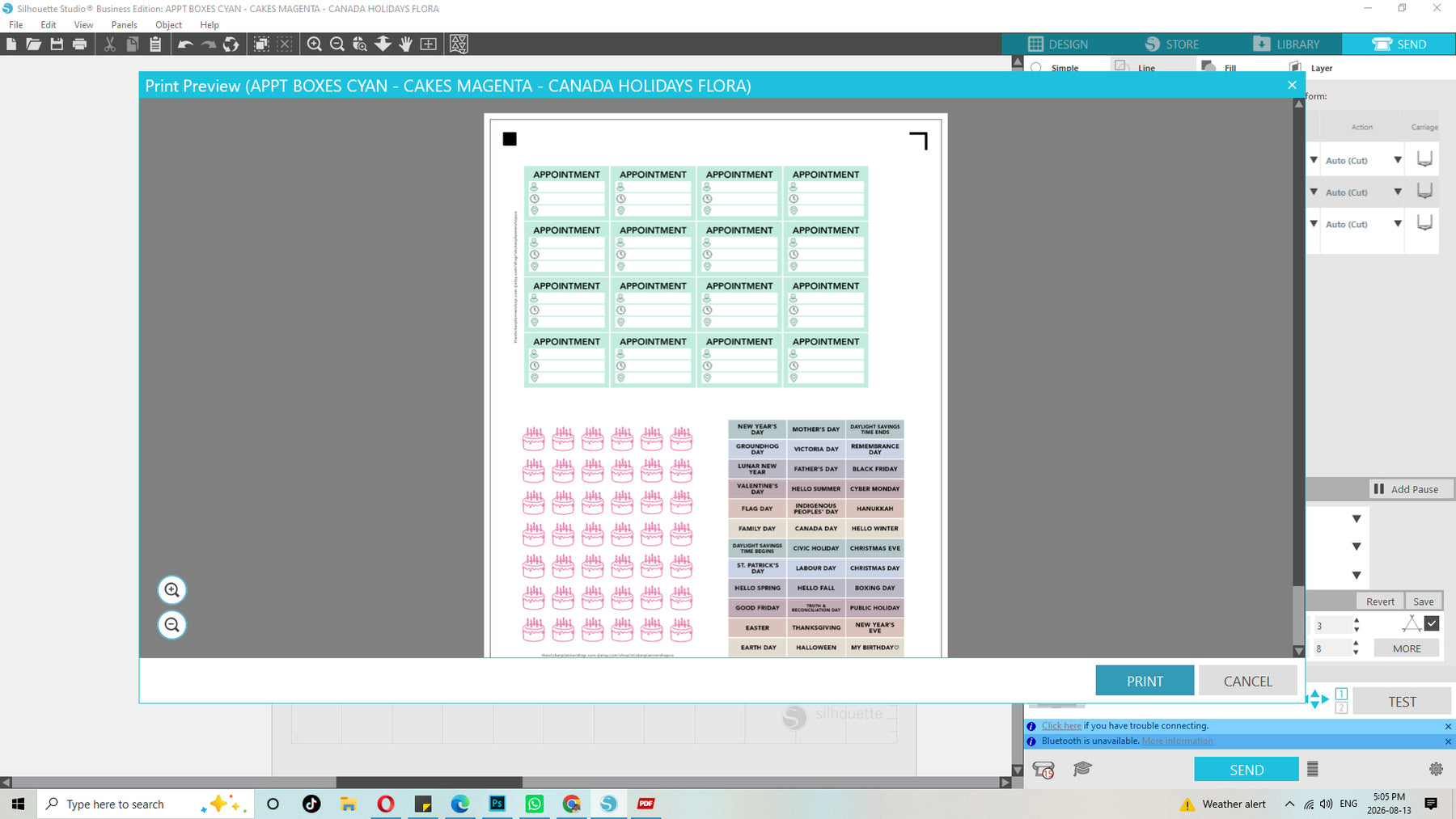Click the Select All icon
Screen dimensions: 1456x819
[x=261, y=44]
